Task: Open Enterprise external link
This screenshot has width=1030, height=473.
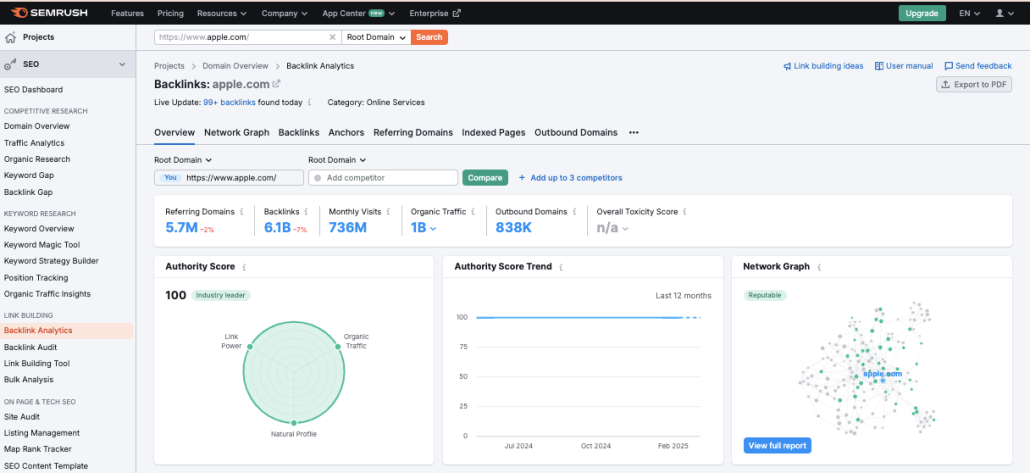Action: pos(435,13)
